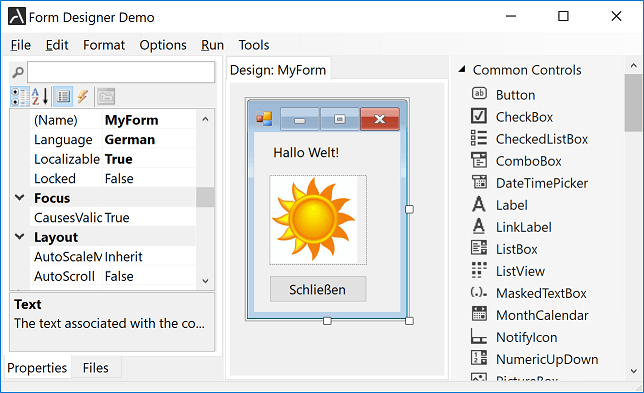
Task: Select the LinkLabel control icon
Action: 479,226
